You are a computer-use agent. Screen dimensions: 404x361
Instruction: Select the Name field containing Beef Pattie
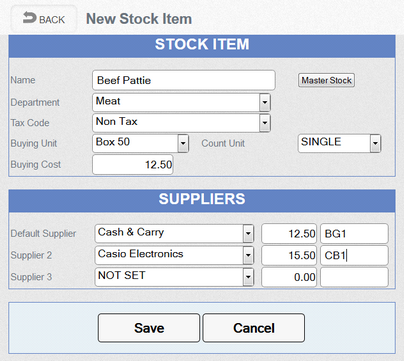coord(184,80)
